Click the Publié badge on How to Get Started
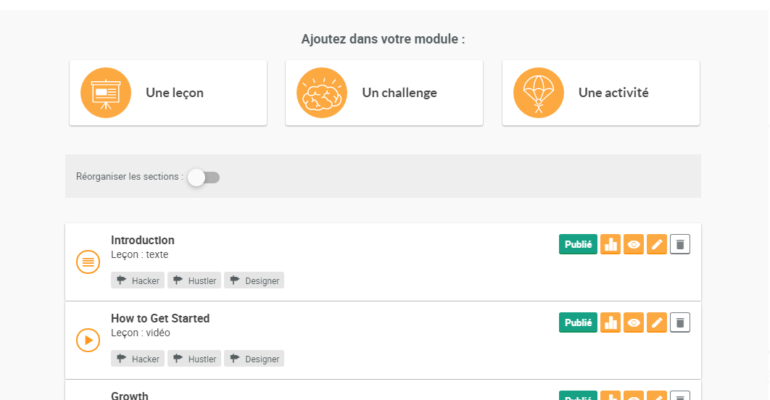 578,322
